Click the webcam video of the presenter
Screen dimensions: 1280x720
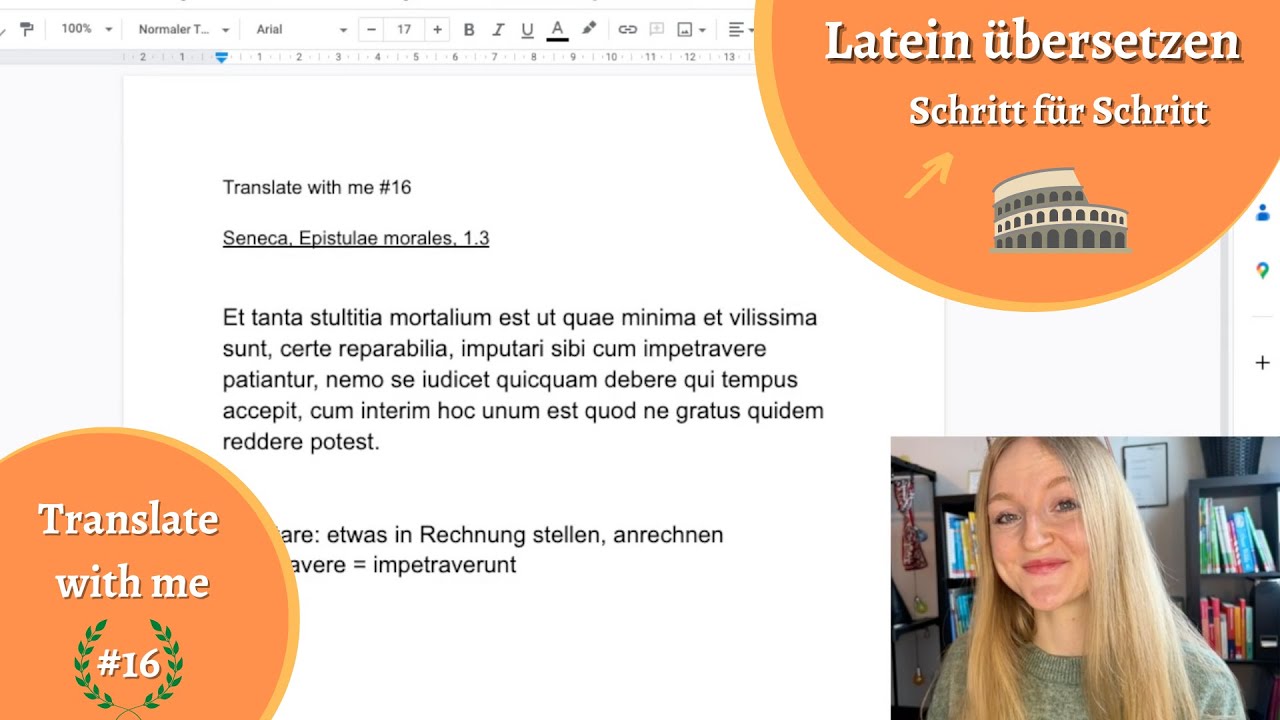[x=1085, y=578]
